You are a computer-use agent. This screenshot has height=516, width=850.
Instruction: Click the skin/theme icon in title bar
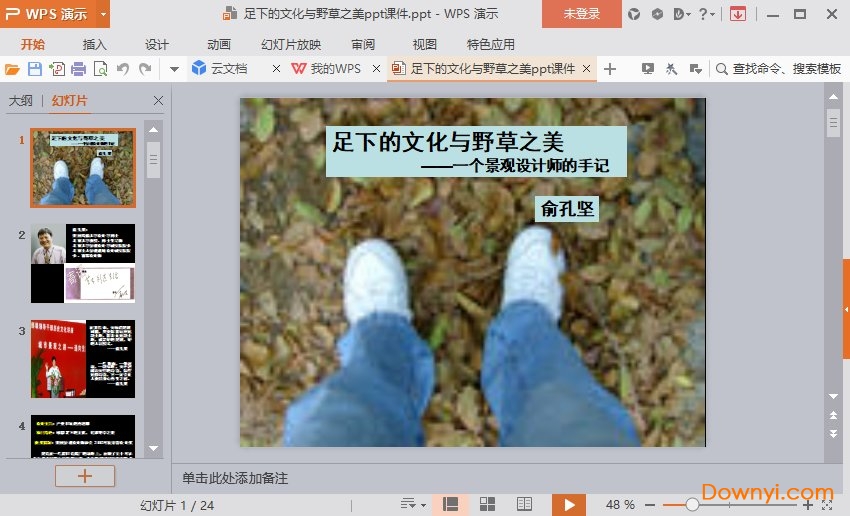[x=634, y=14]
